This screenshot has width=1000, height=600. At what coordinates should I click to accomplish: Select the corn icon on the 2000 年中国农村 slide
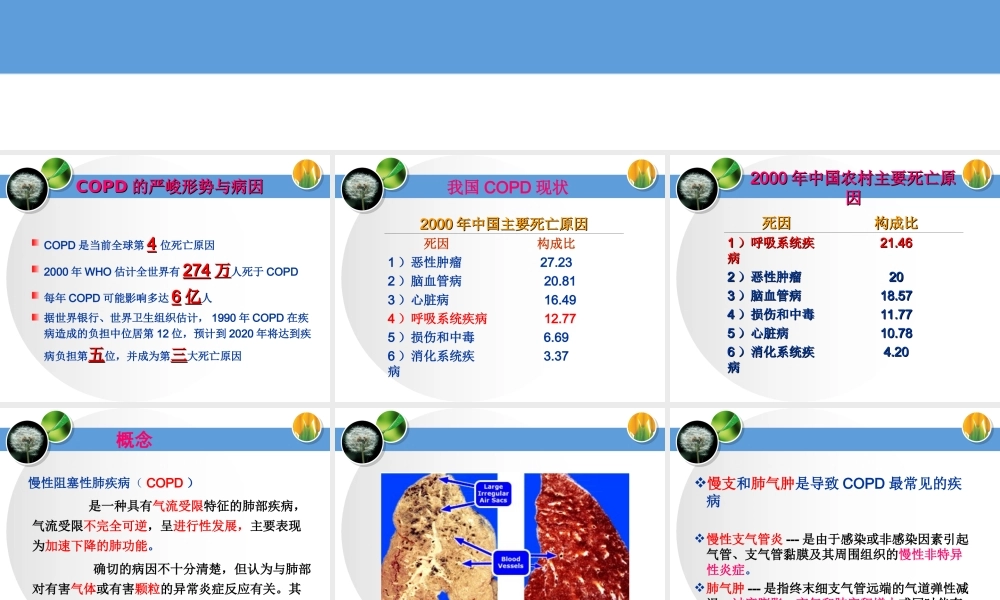pyautogui.click(x=977, y=174)
